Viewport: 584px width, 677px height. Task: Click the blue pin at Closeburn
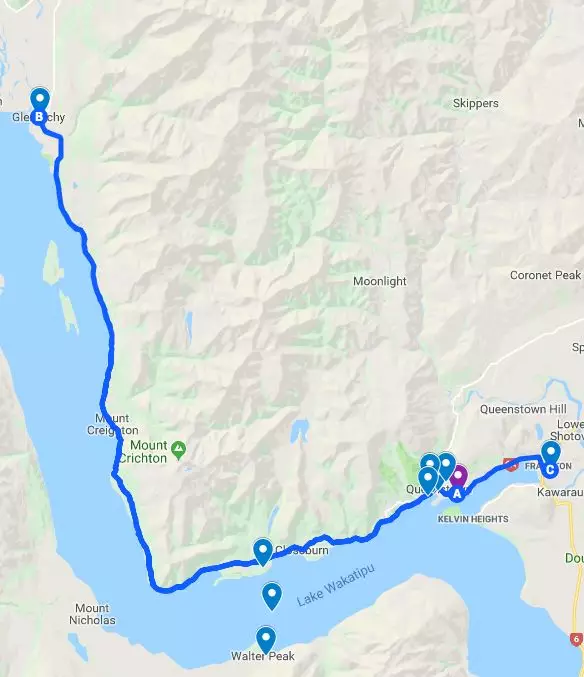[x=263, y=552]
